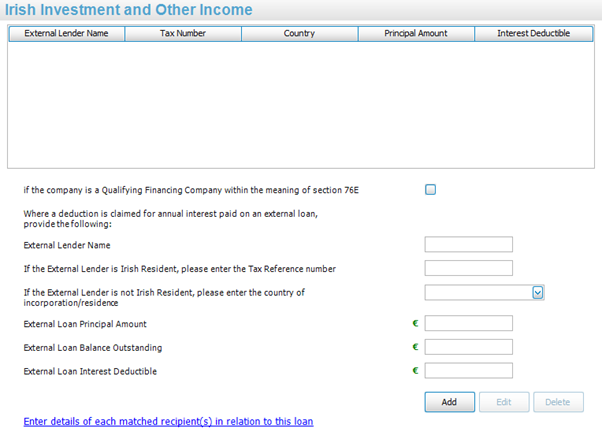Screen dimensions: 602x432
Task: Click the Interest Deductible column header
Action: pos(533,33)
